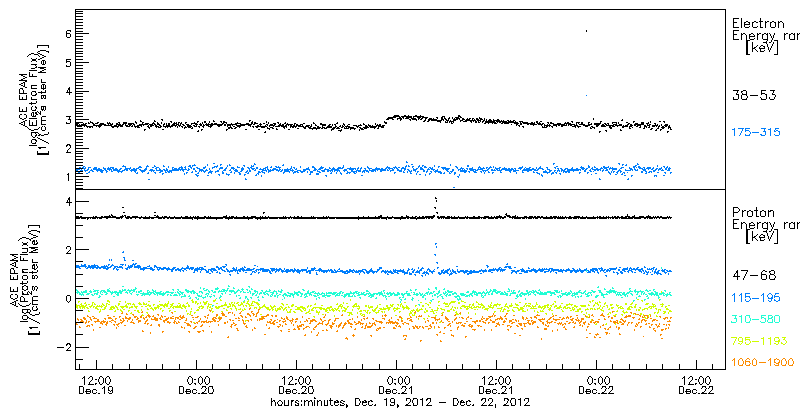
Task: Click the 0:00 Dec.20 time axis label
Action: pyautogui.click(x=196, y=386)
